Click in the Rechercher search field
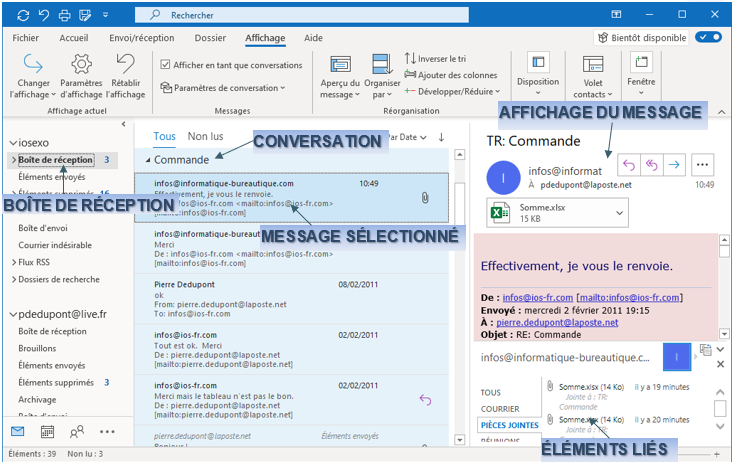This screenshot has height=462, width=735. [301, 15]
